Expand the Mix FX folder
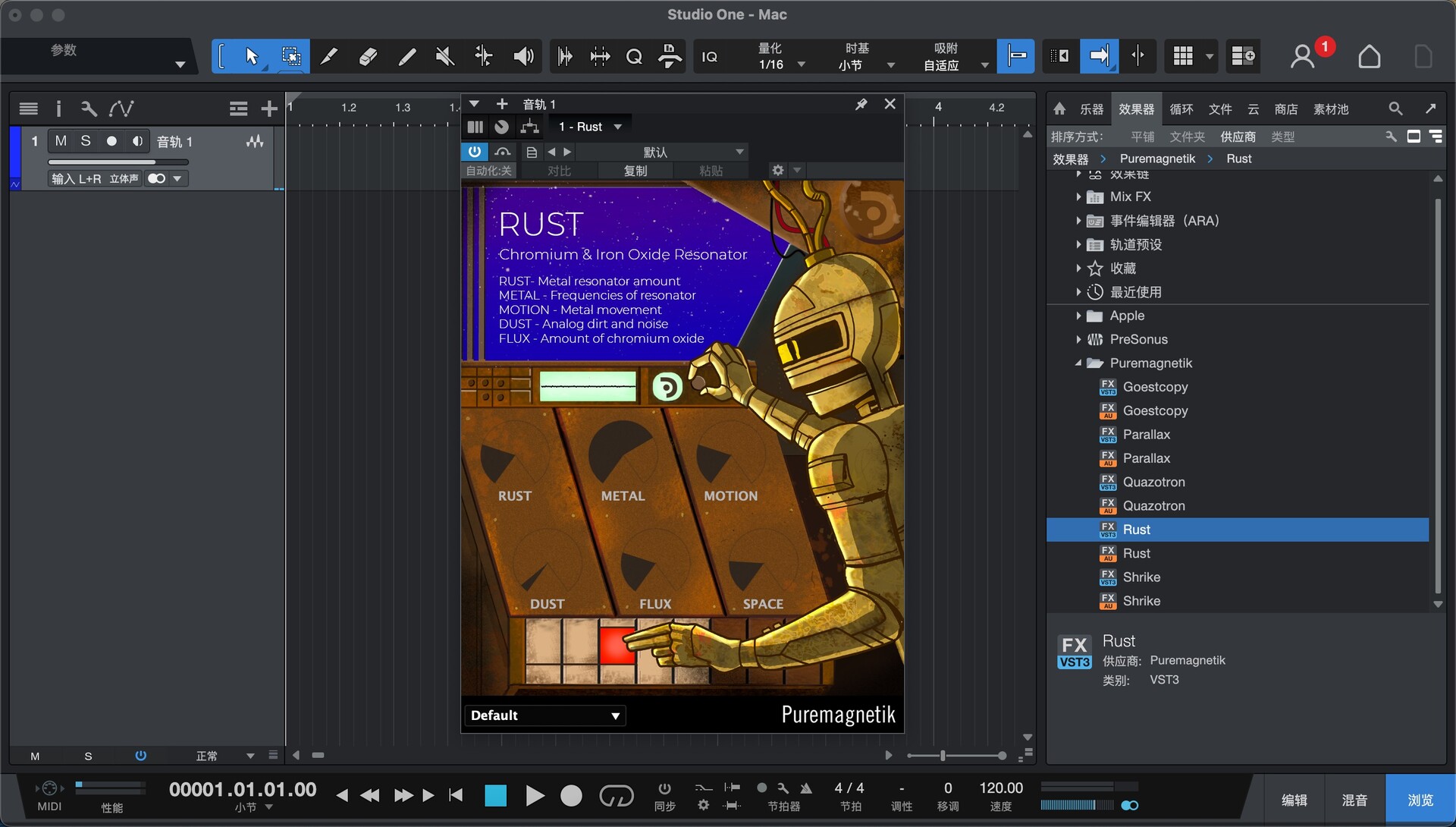 [x=1078, y=197]
